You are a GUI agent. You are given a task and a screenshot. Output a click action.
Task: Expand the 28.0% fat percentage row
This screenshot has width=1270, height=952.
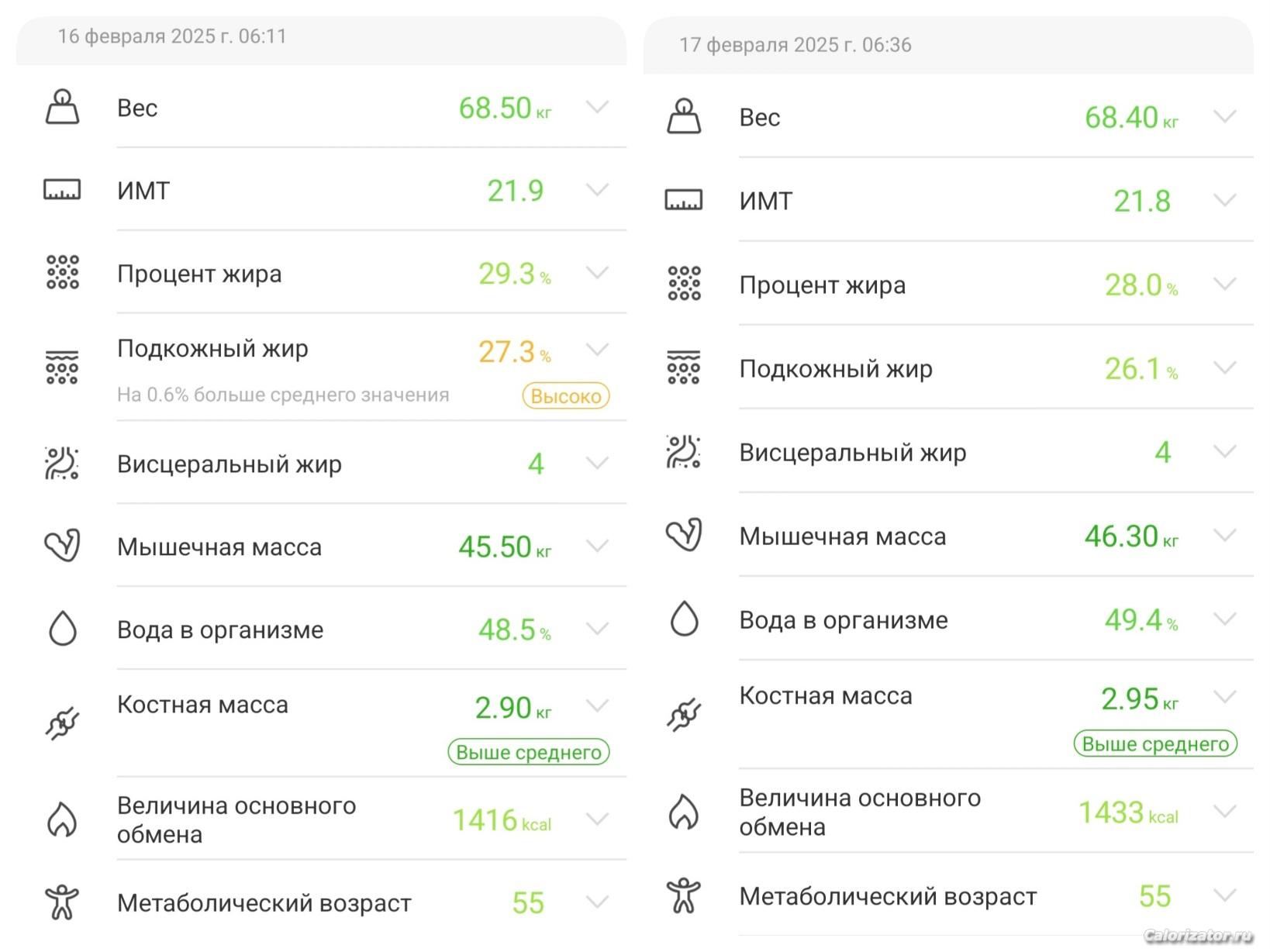tap(1224, 284)
